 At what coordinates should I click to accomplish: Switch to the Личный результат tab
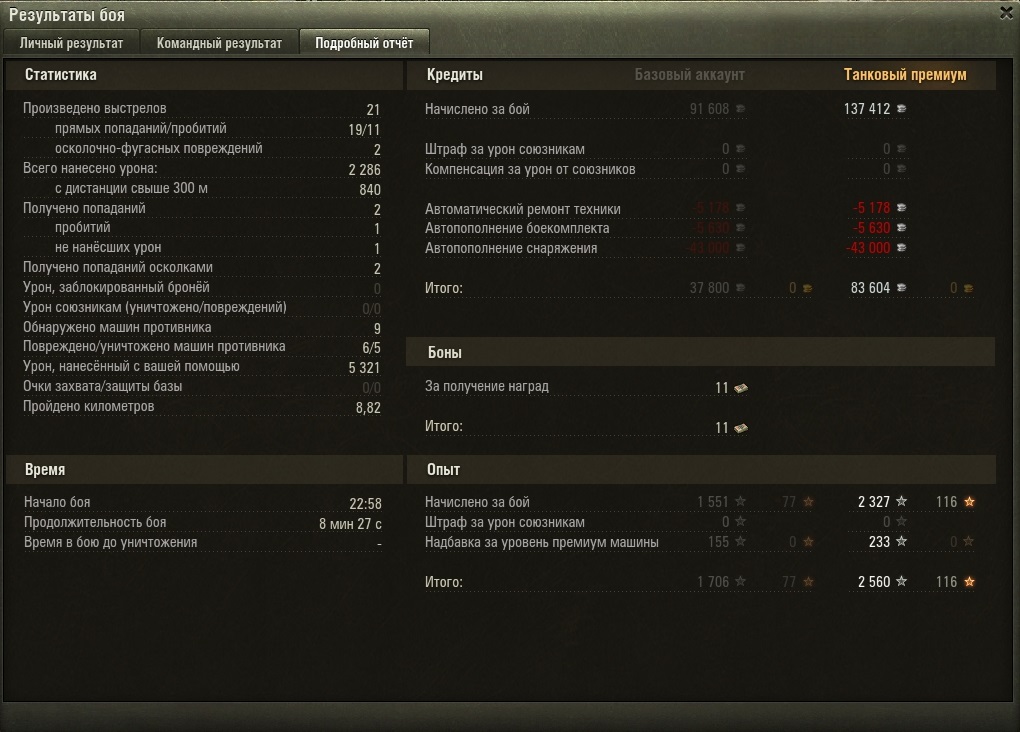pos(71,43)
